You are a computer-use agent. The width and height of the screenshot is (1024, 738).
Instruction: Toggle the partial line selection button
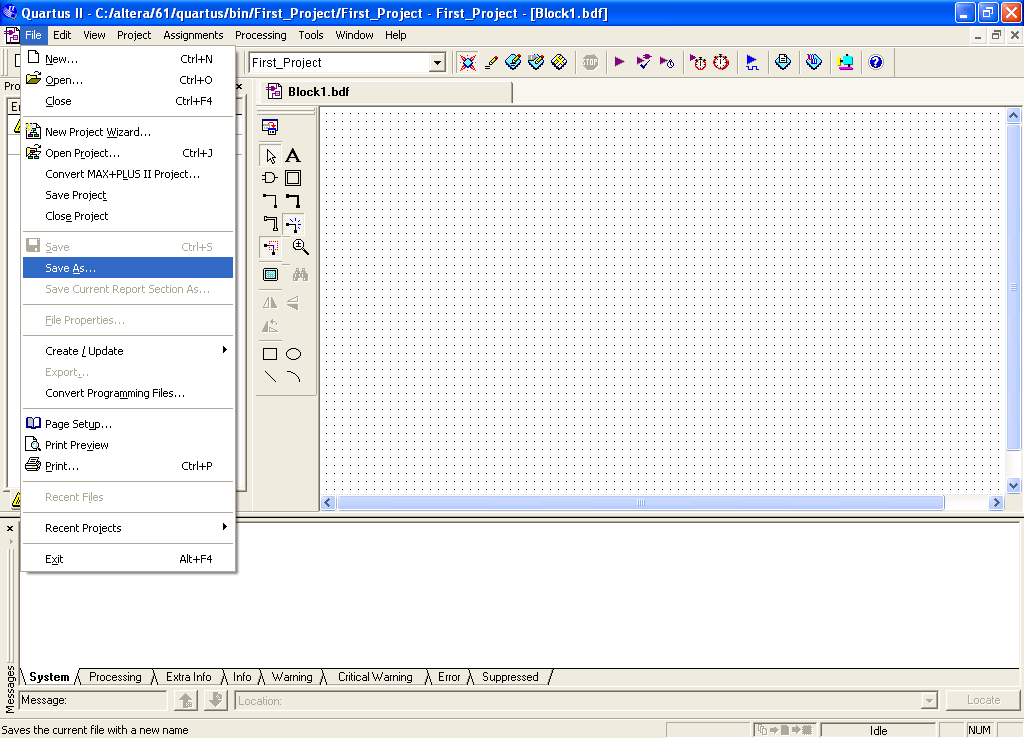coord(270,247)
